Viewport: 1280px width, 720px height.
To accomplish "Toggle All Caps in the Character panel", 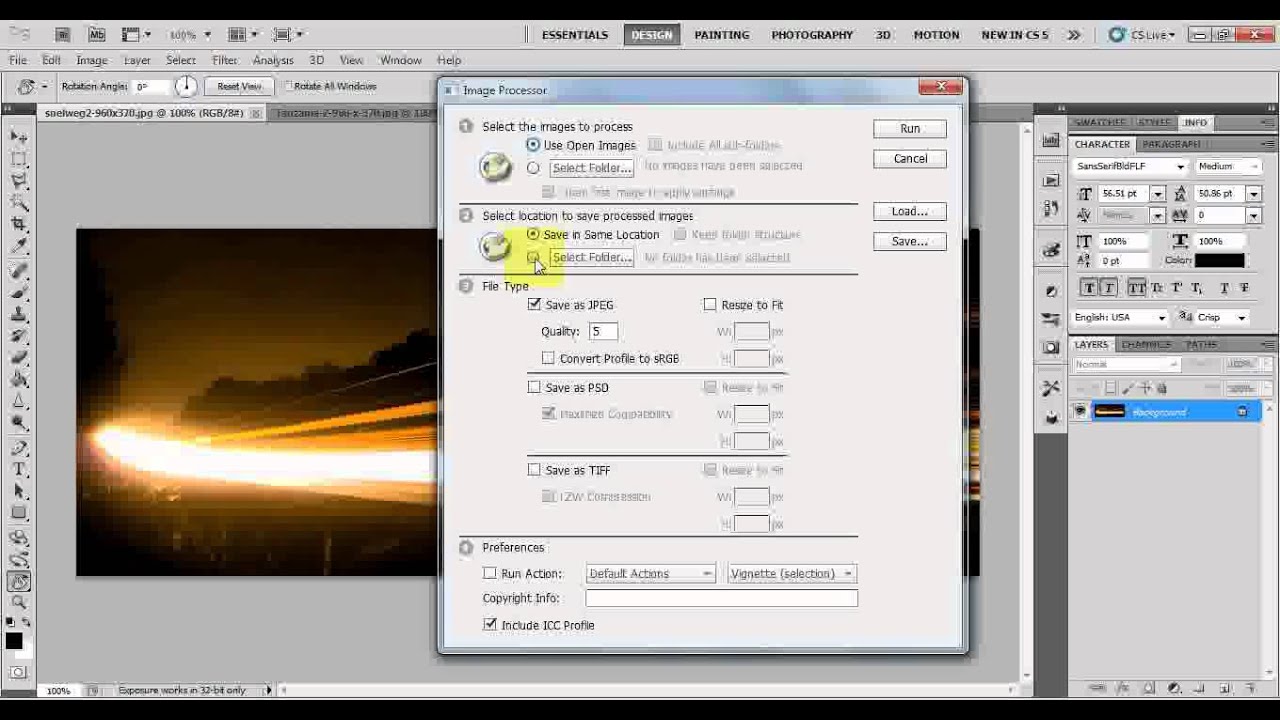I will [1136, 288].
